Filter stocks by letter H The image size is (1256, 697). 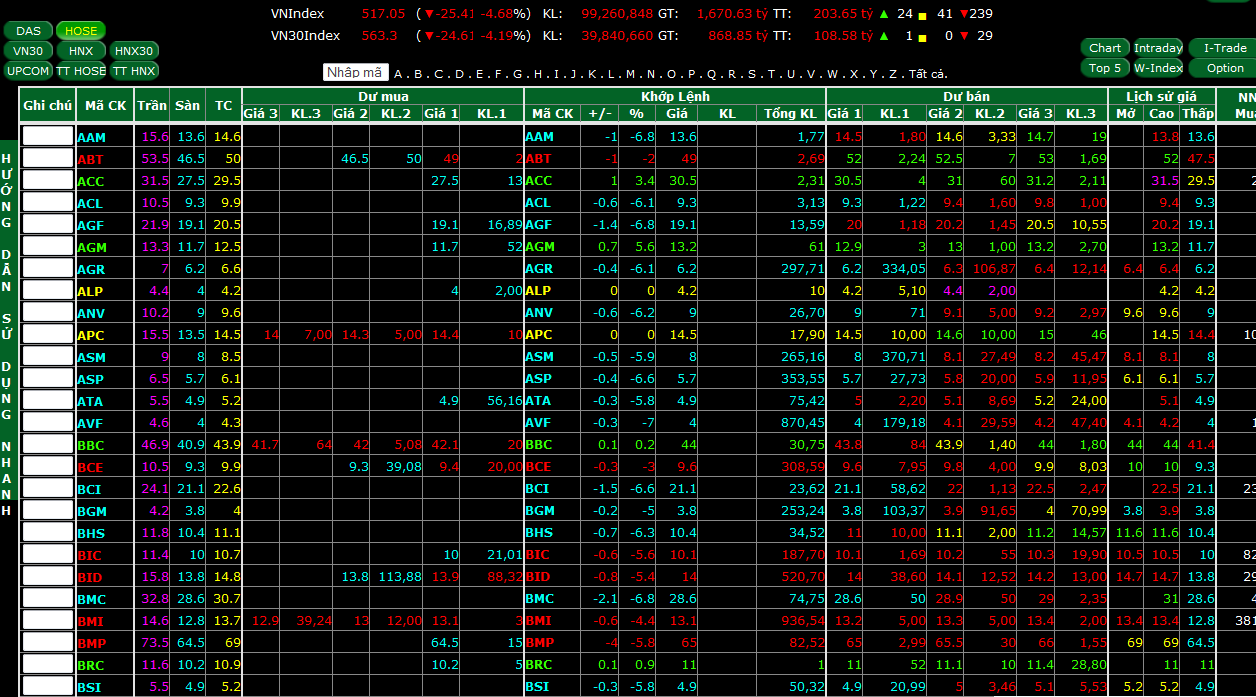pyautogui.click(x=538, y=73)
